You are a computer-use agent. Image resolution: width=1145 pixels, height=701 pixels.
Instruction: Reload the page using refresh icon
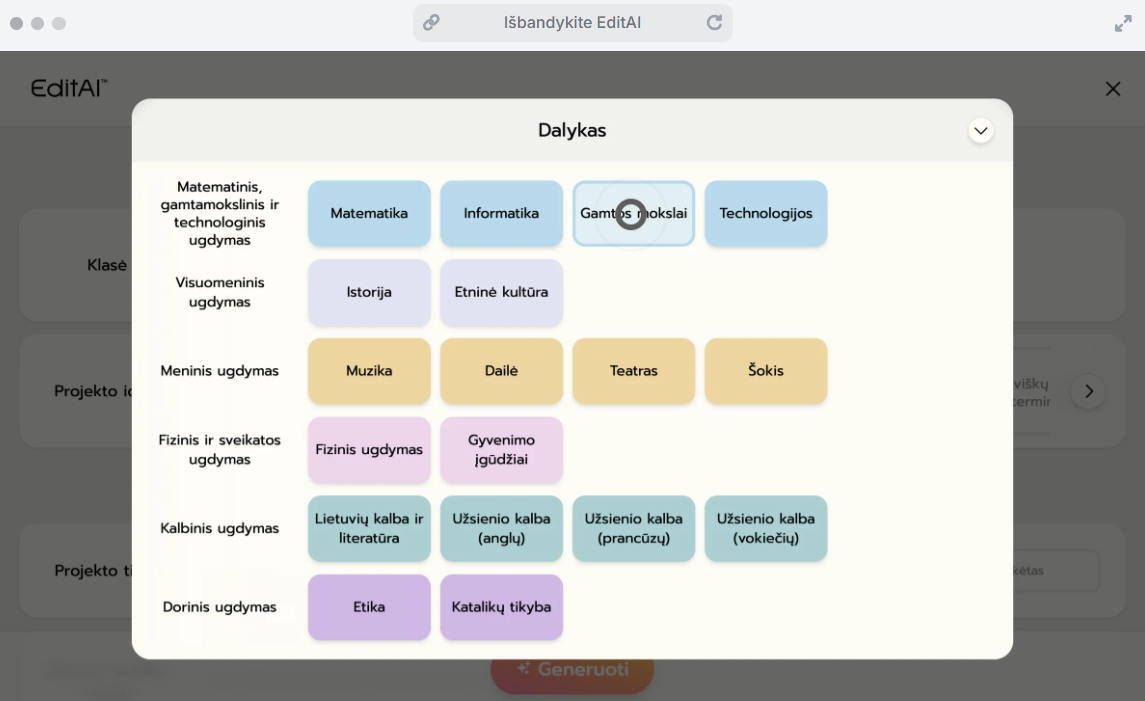tap(714, 23)
